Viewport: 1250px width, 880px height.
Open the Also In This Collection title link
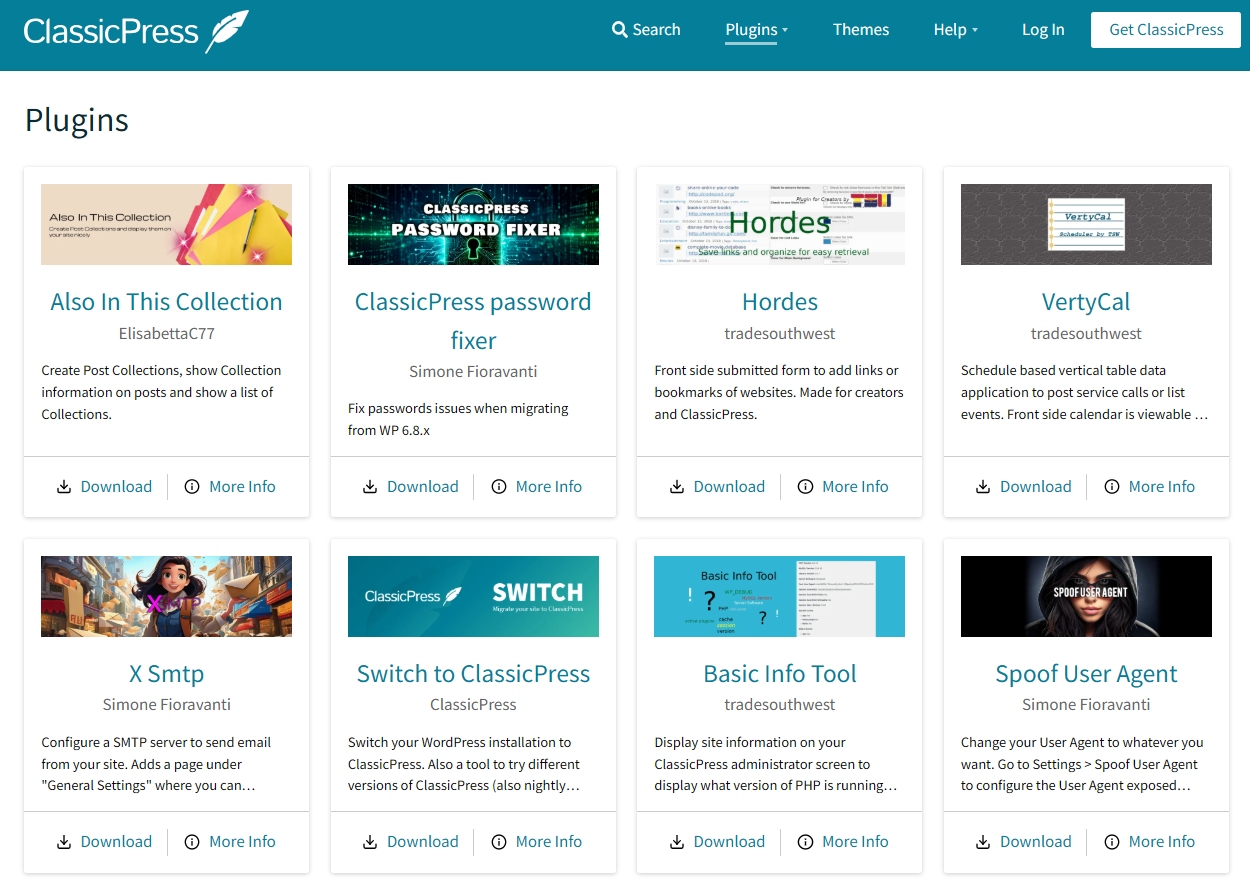click(166, 302)
